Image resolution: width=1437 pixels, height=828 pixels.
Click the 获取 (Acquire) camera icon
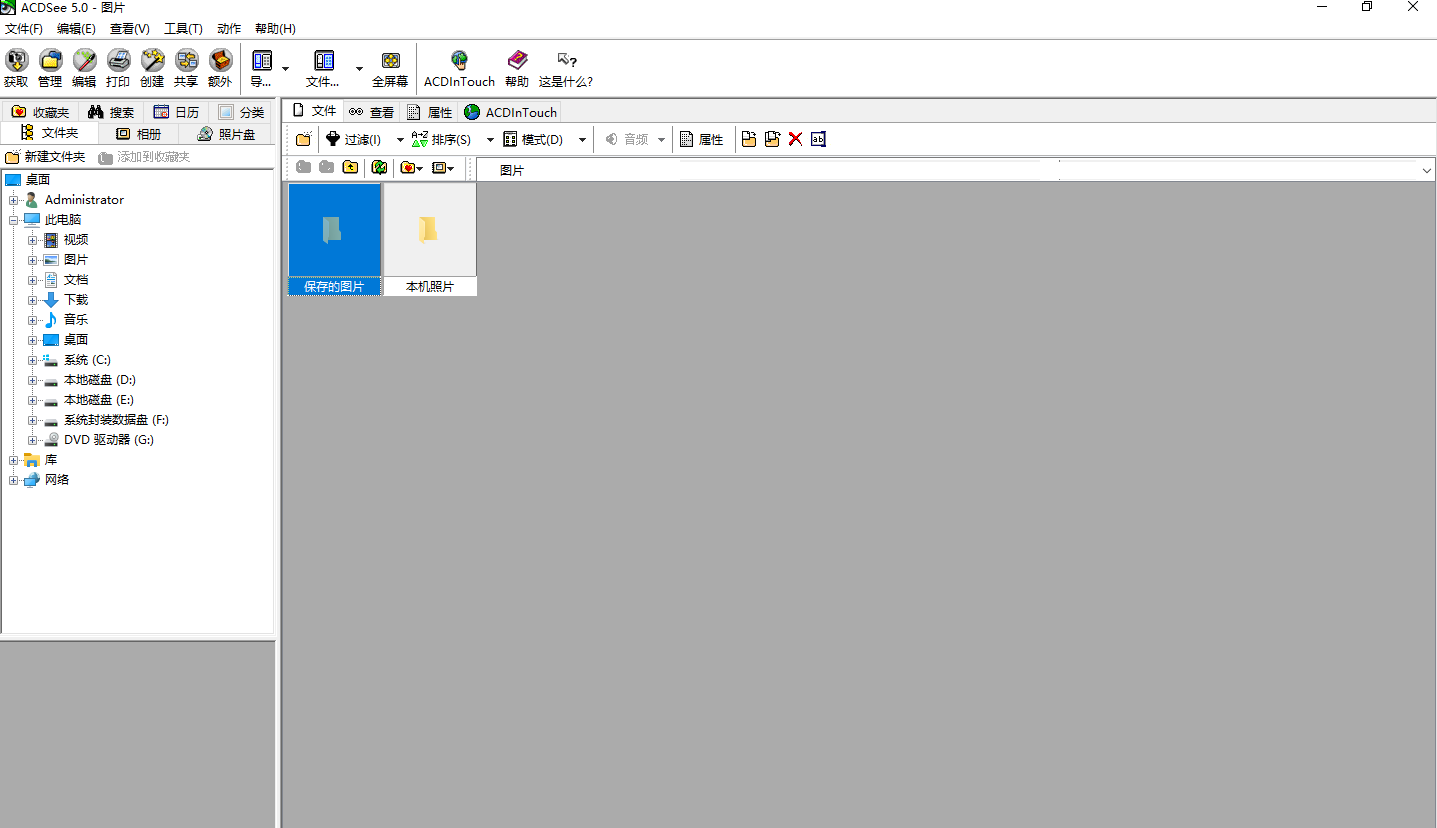16,62
